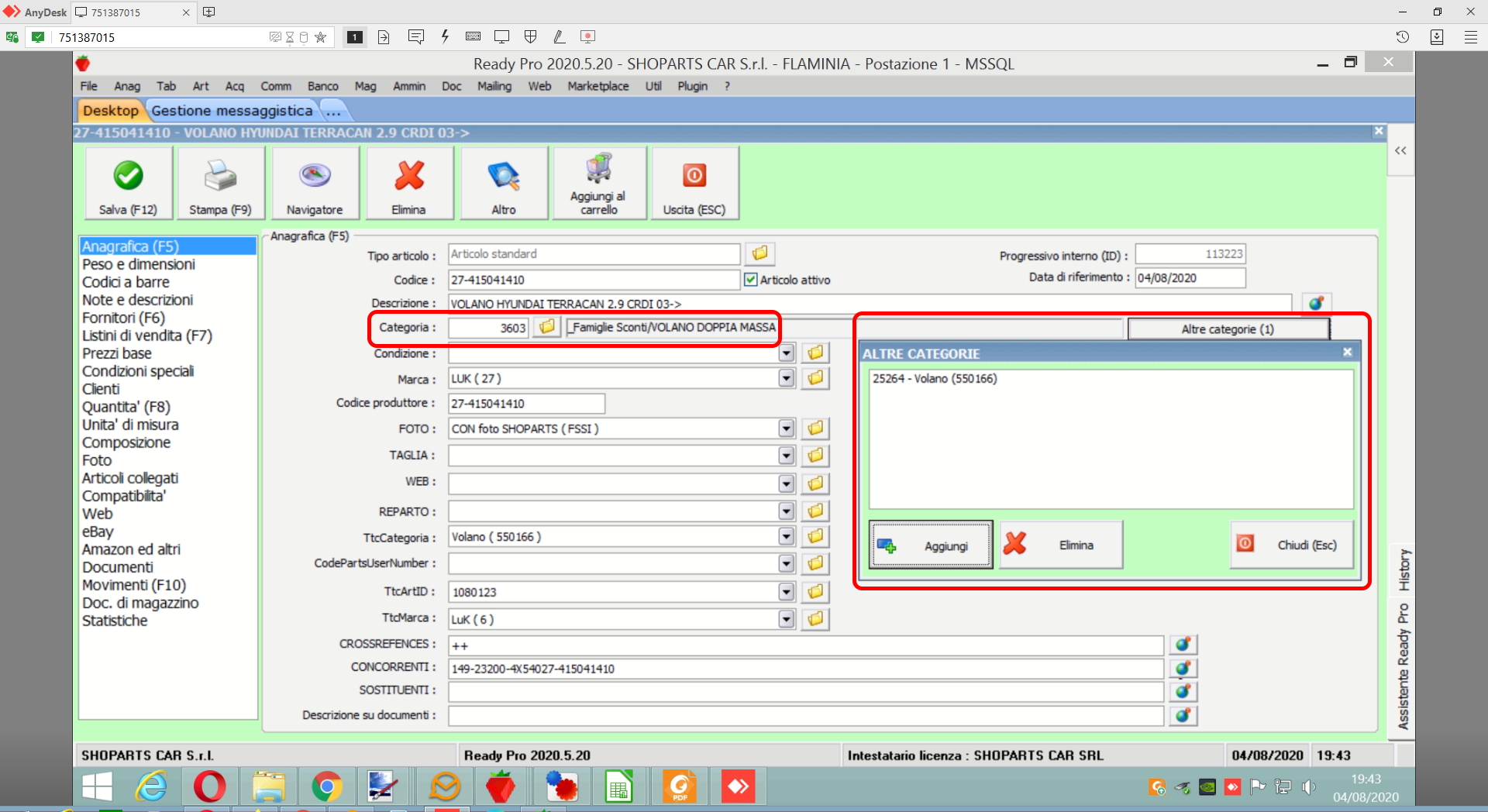Switch to the Desktop tab
The image size is (1488, 812).
click(110, 111)
